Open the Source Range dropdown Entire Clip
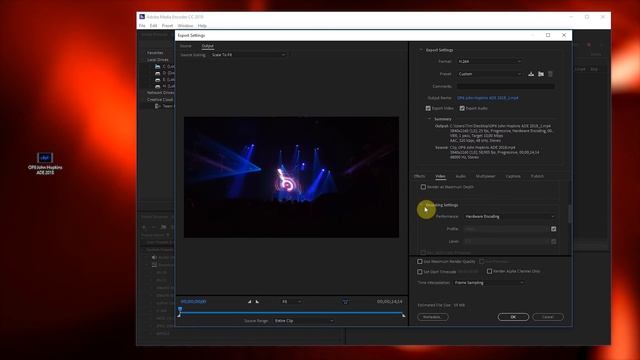Image resolution: width=640 pixels, height=360 pixels. (303, 321)
